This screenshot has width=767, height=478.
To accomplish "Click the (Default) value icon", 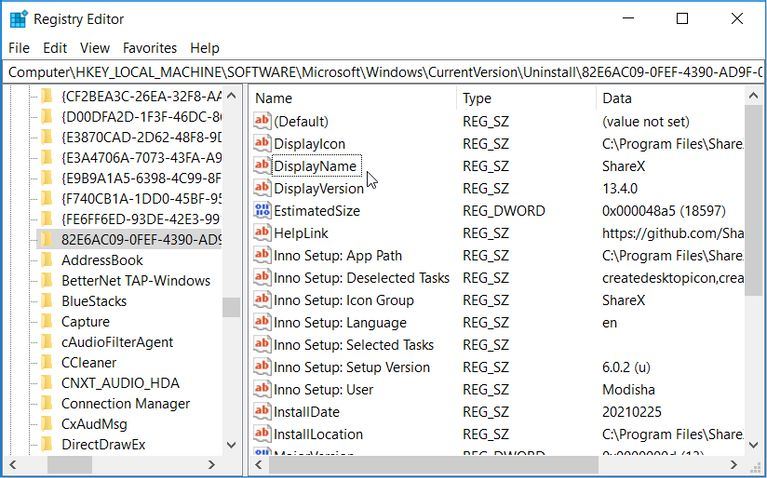I will pyautogui.click(x=262, y=121).
